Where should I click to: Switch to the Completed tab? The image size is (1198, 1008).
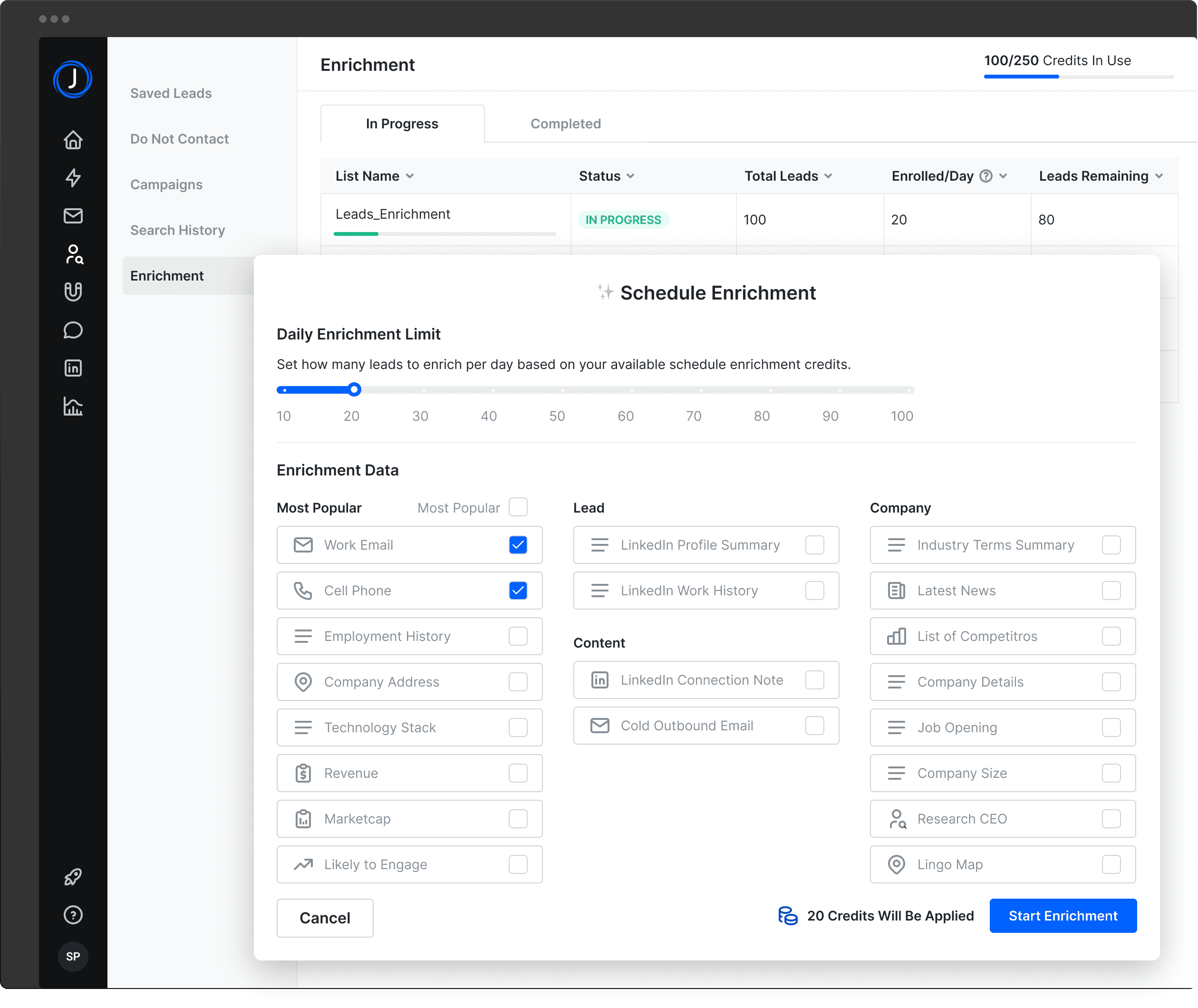click(x=566, y=124)
